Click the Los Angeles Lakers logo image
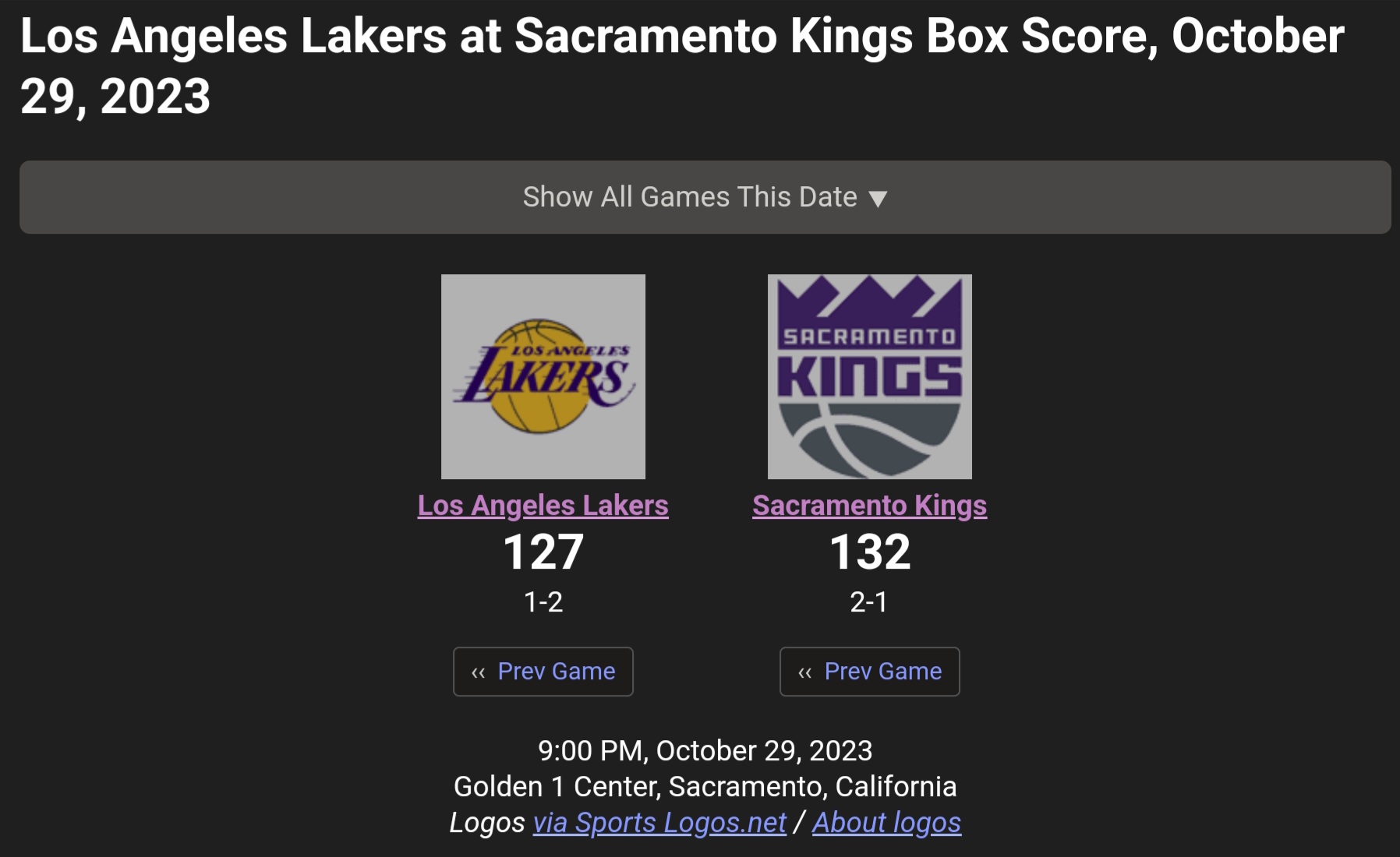This screenshot has height=857, width=1400. [543, 376]
